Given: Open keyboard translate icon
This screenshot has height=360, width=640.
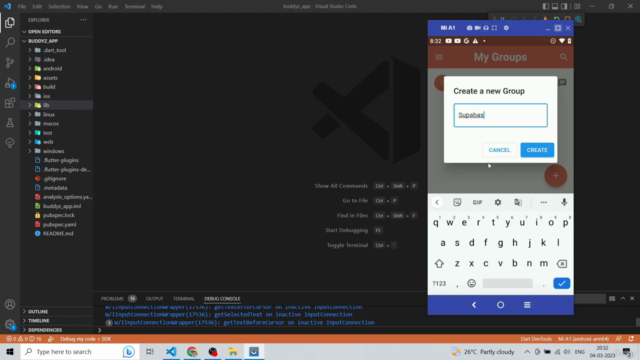Looking at the screenshot, I should pos(518,202).
